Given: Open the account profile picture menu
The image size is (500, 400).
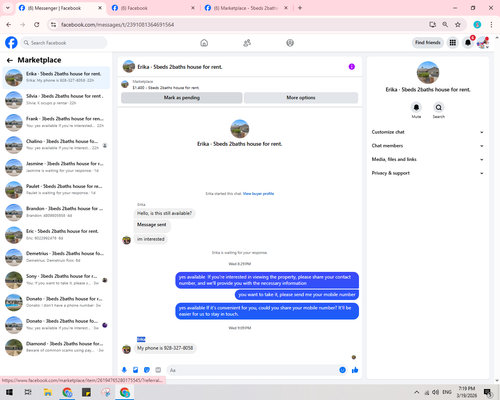Looking at the screenshot, I should point(483,43).
